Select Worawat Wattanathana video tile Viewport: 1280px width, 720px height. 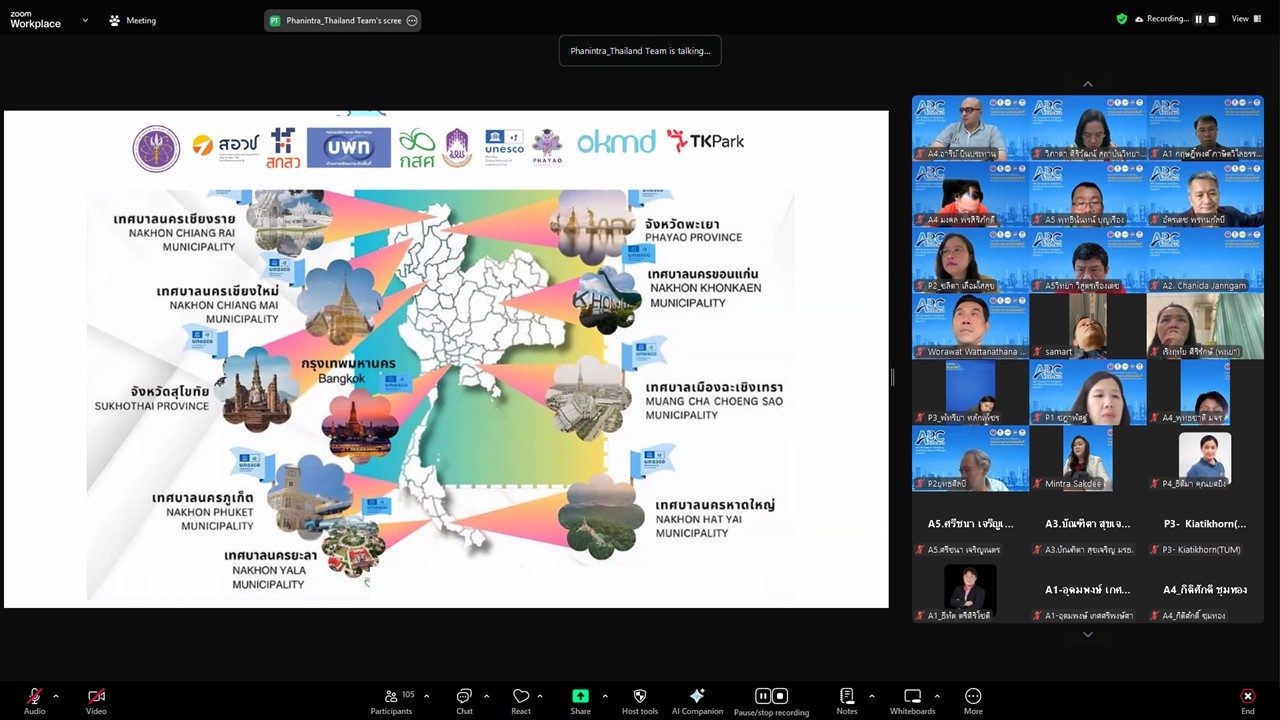point(970,326)
